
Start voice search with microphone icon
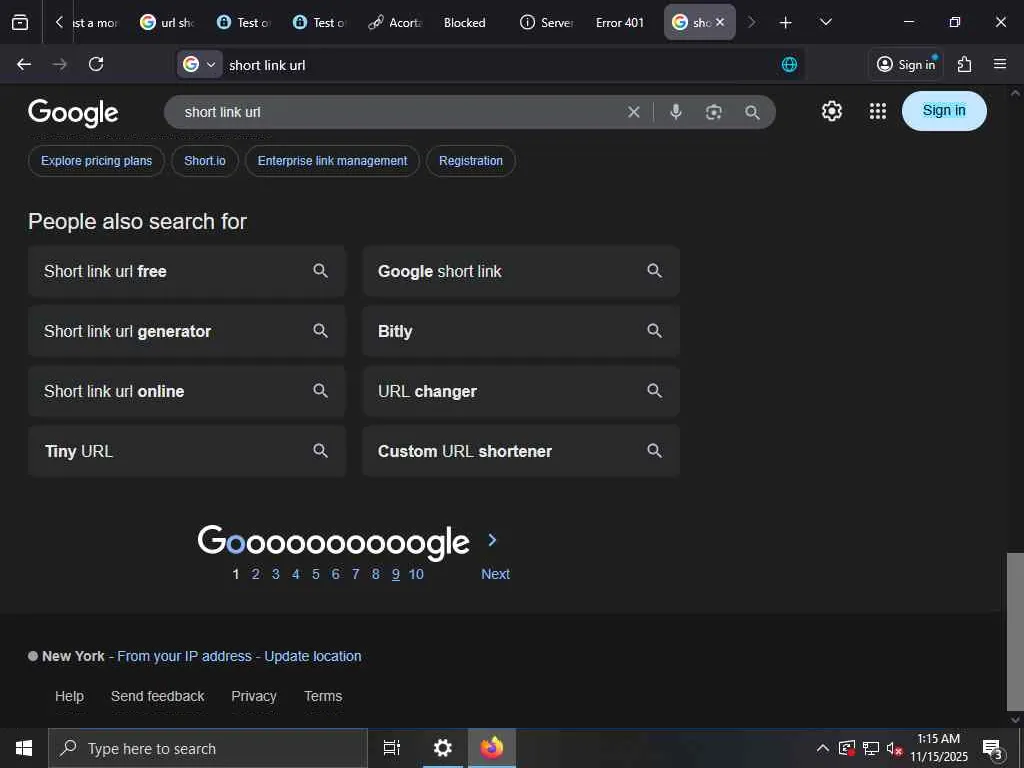pyautogui.click(x=676, y=112)
